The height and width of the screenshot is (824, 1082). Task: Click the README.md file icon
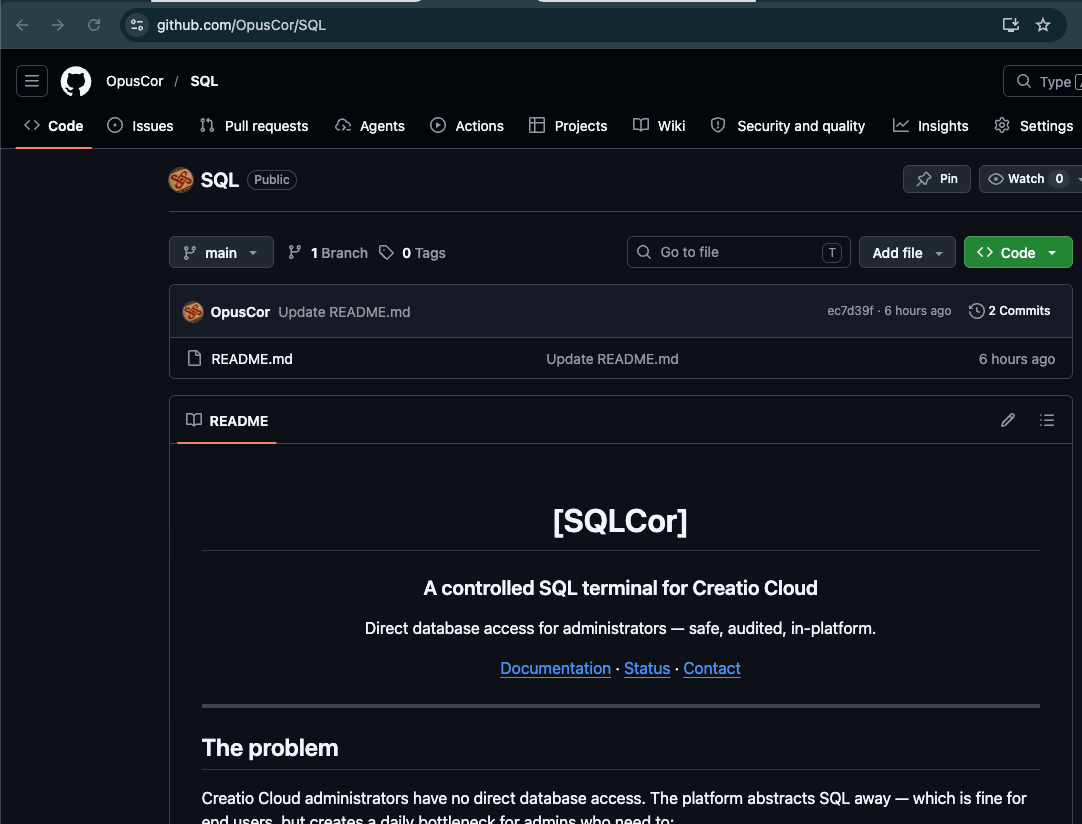click(x=195, y=358)
